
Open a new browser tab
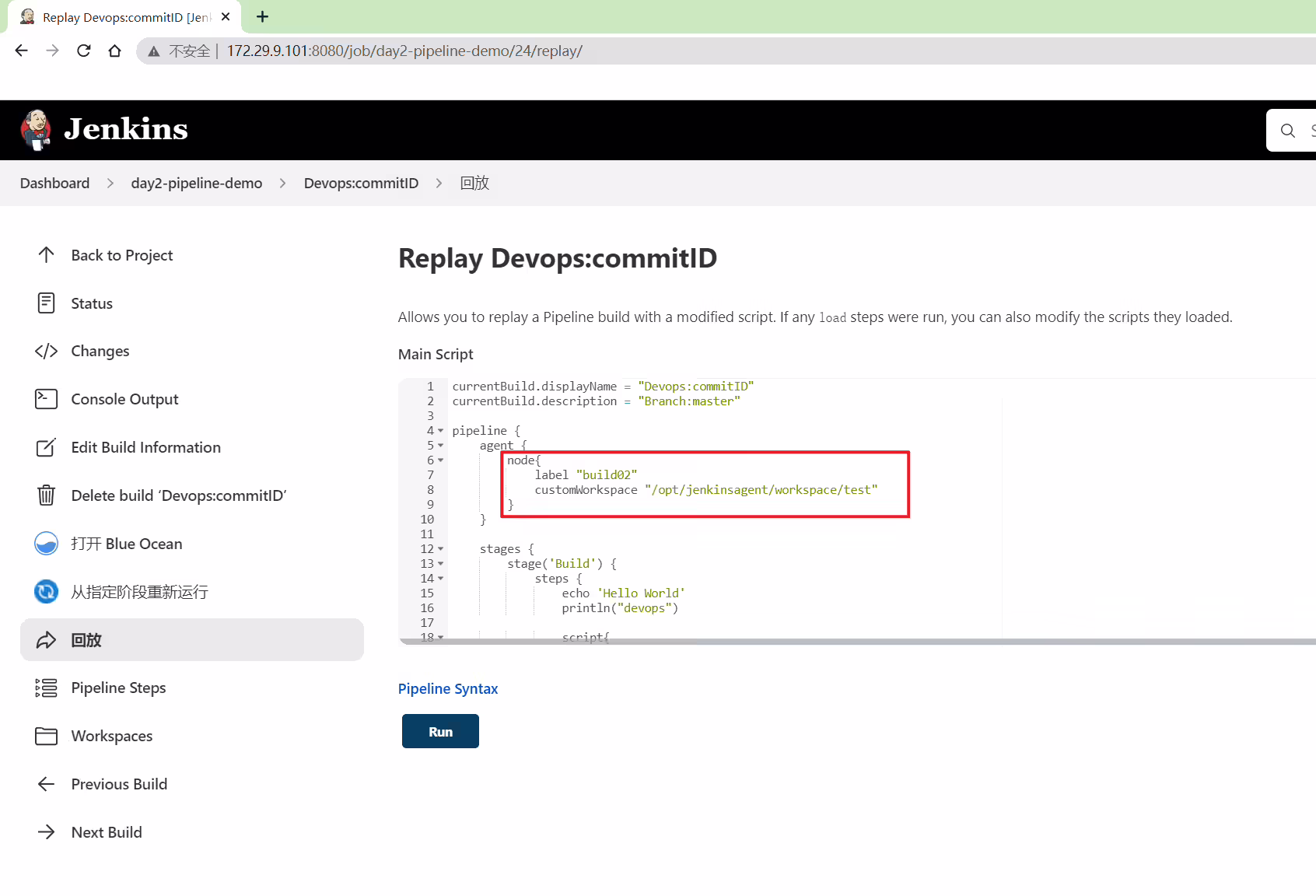(263, 16)
